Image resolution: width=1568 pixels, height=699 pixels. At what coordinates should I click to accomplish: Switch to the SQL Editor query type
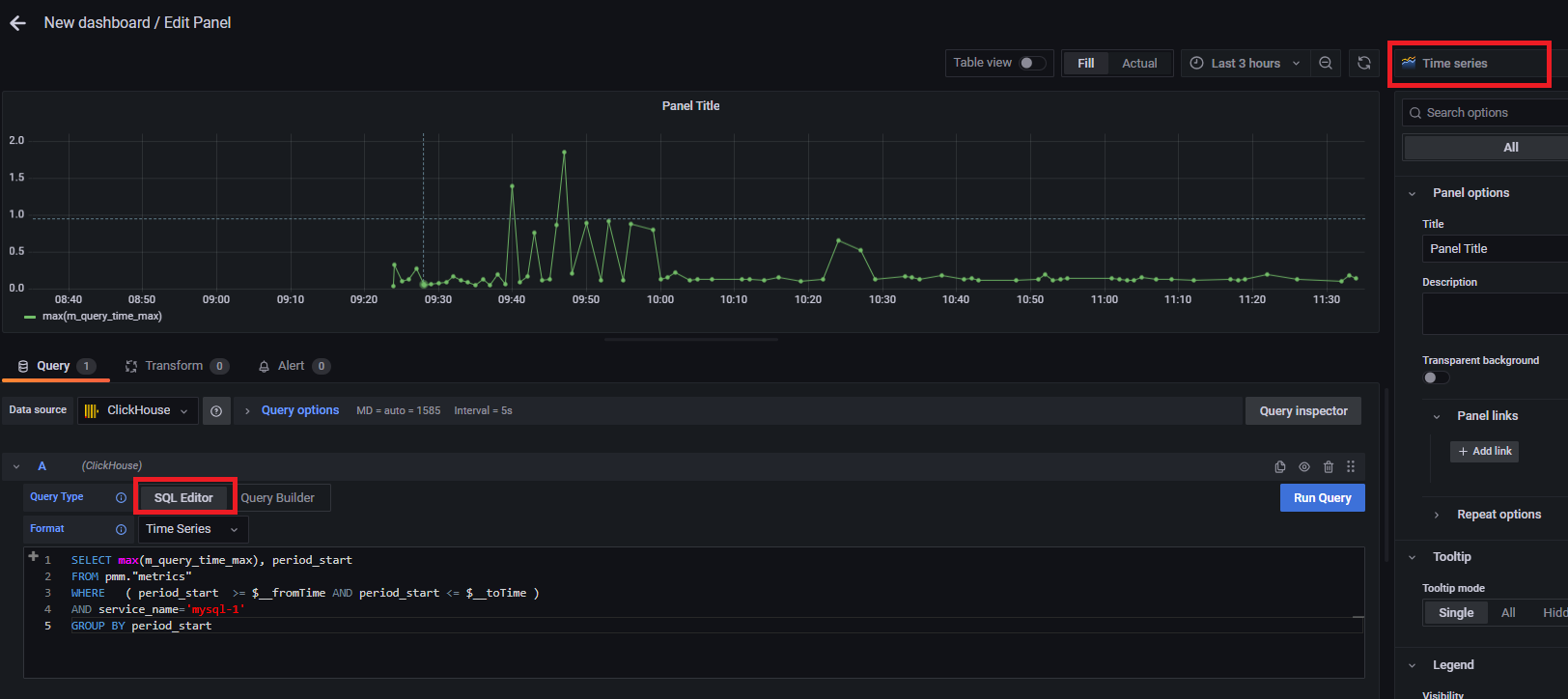click(183, 498)
